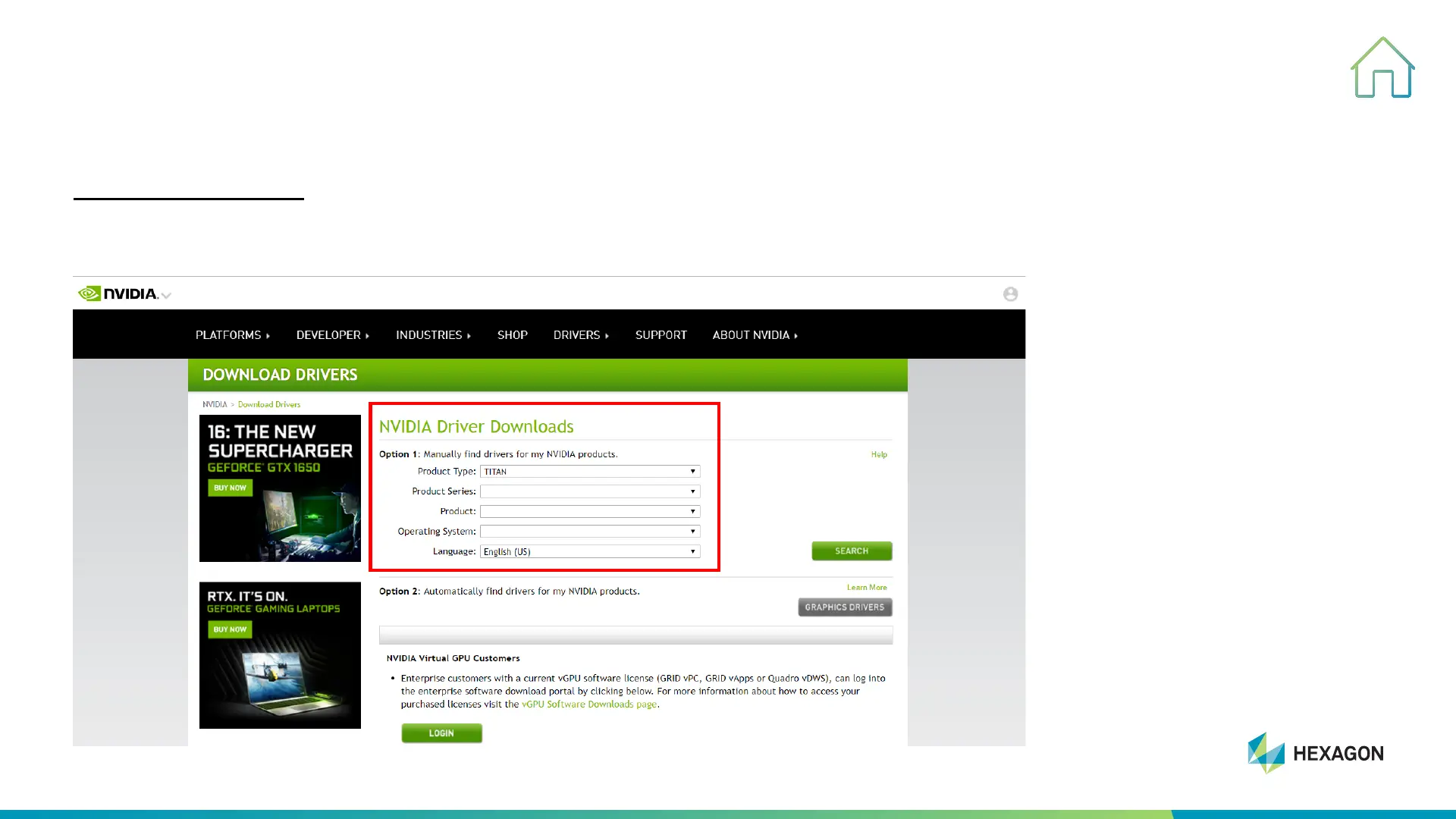This screenshot has height=819, width=1456.
Task: Open the Product Series dropdown
Action: point(590,491)
